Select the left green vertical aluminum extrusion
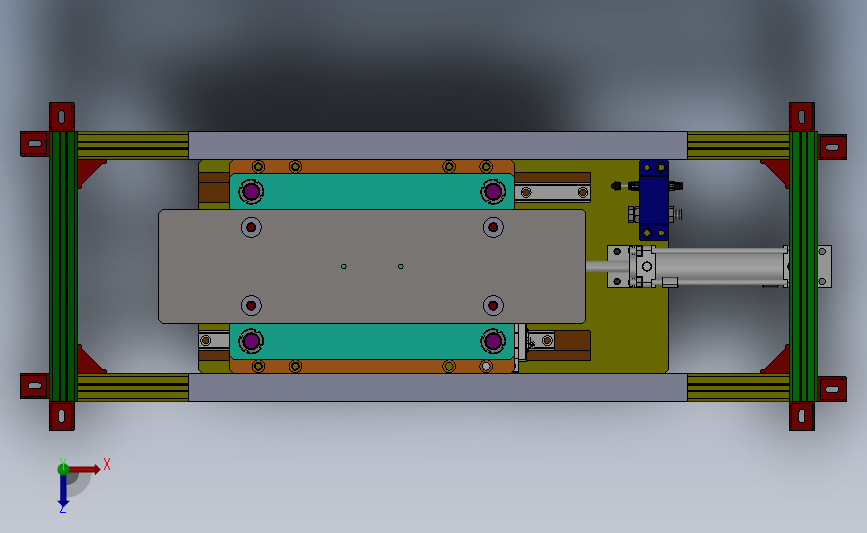 (x=63, y=266)
